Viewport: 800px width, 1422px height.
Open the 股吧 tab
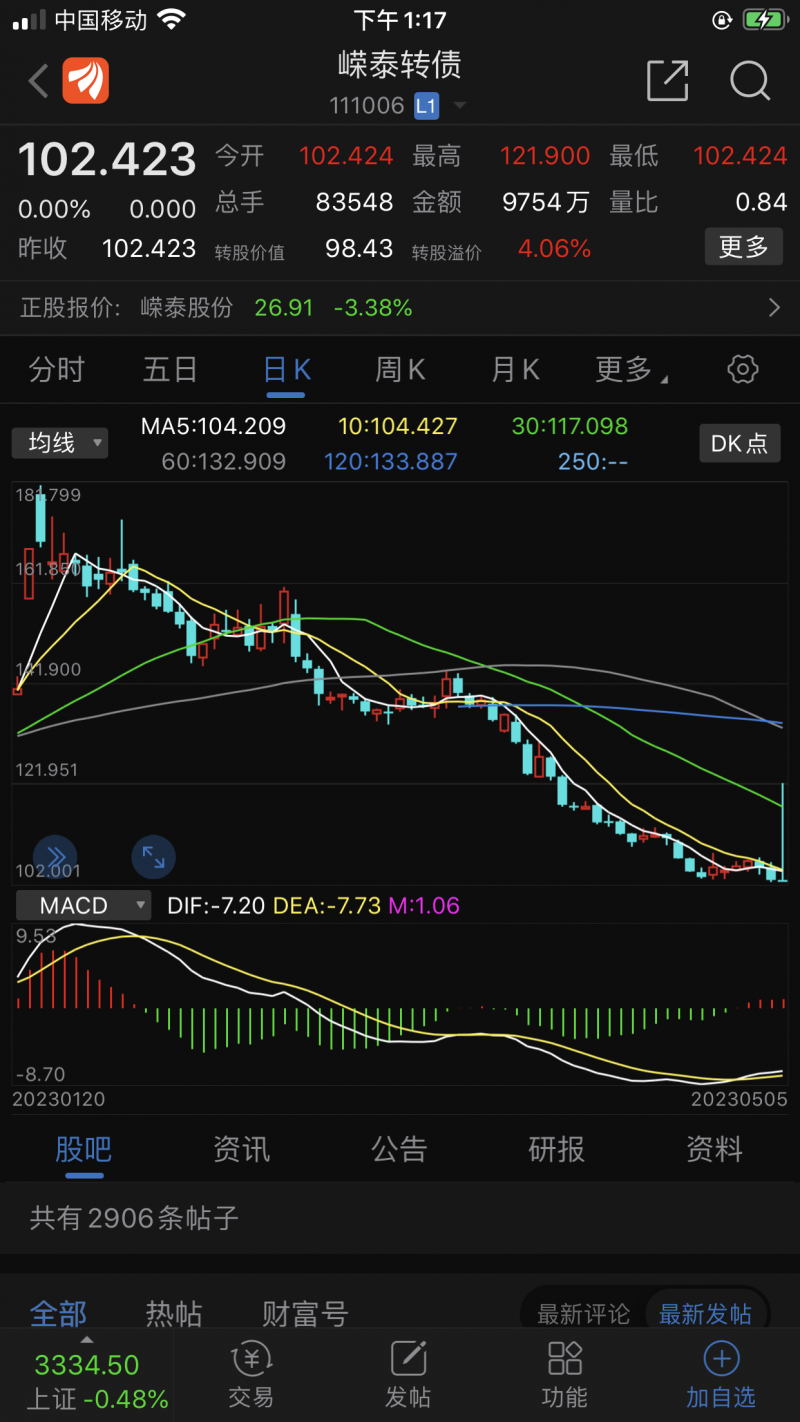pos(84,1150)
